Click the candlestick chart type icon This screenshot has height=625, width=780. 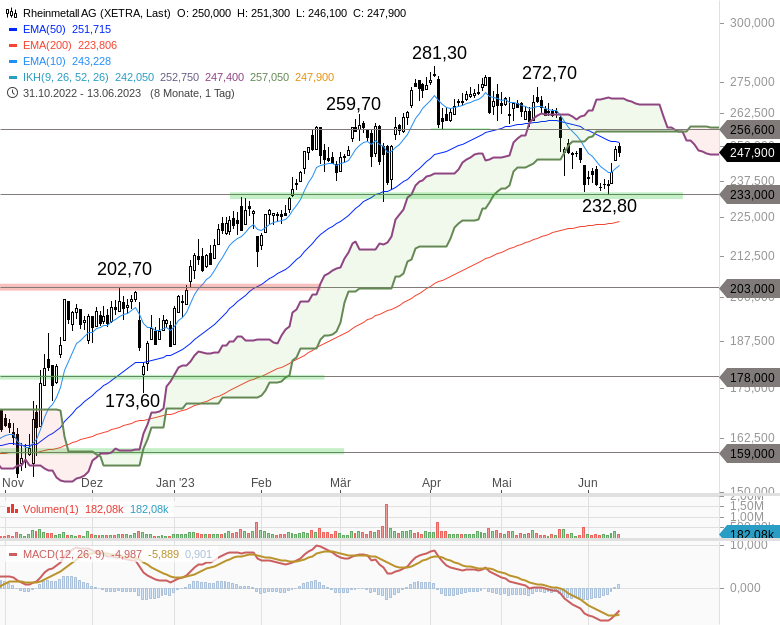click(11, 13)
